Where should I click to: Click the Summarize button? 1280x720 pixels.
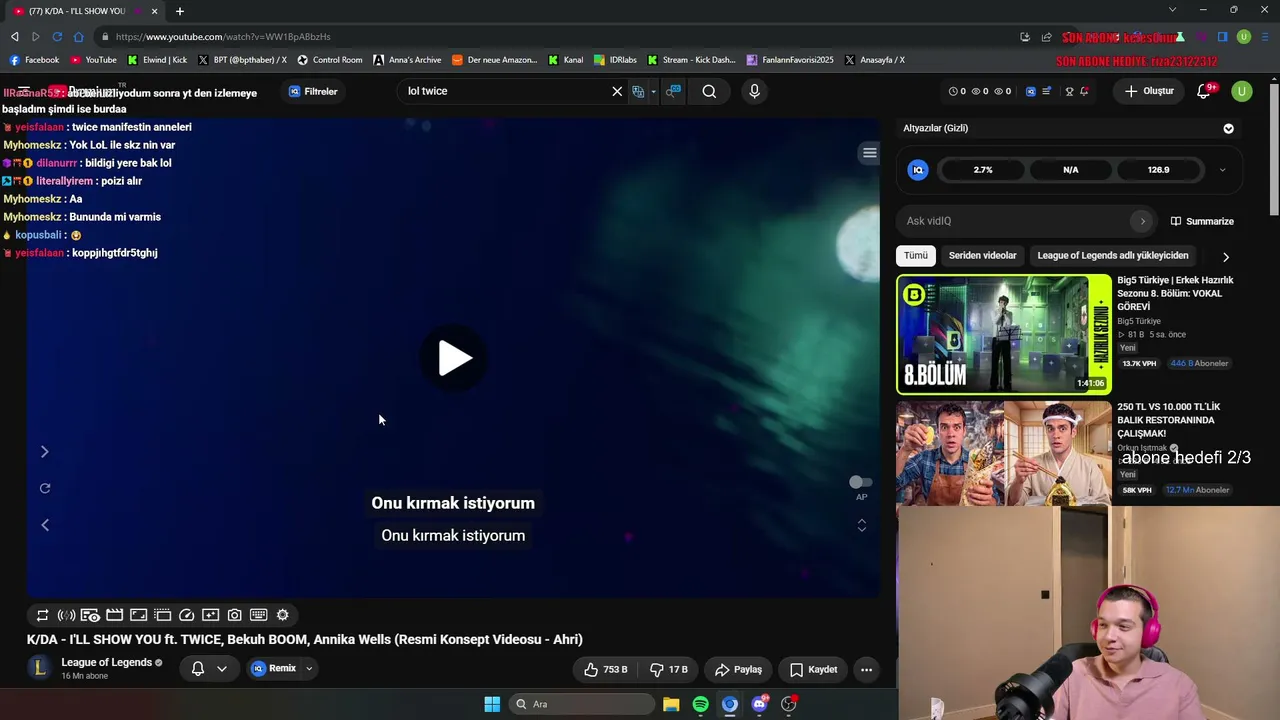1202,221
